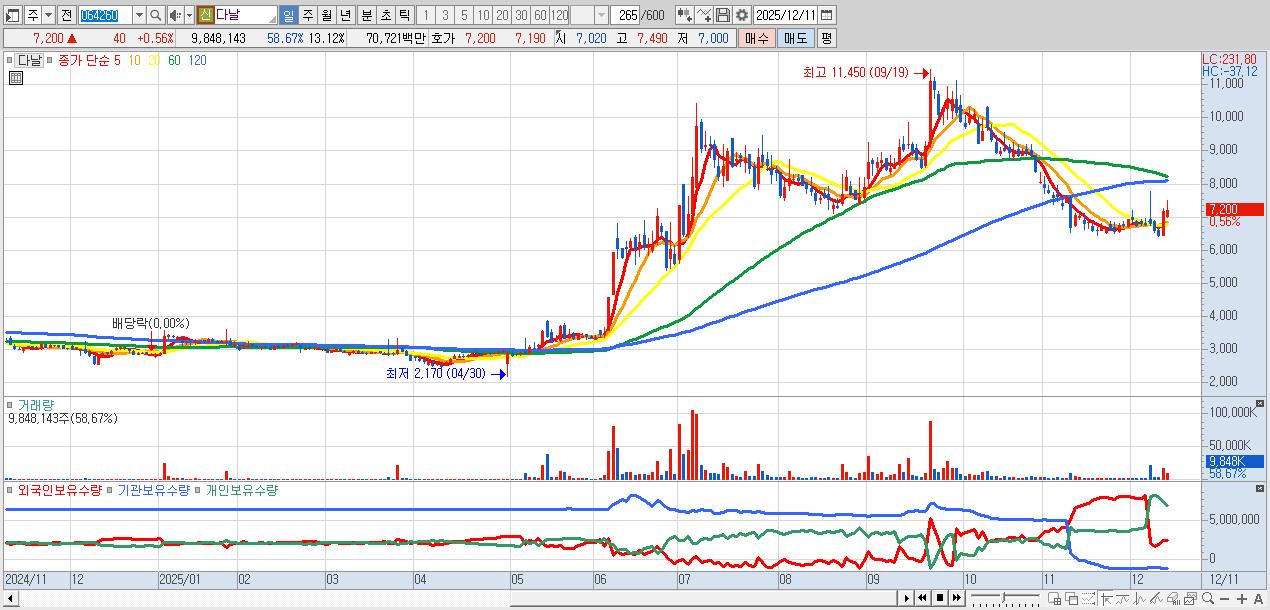Click the candlestick add-indicator icon
This screenshot has width=1270, height=610.
684,15
